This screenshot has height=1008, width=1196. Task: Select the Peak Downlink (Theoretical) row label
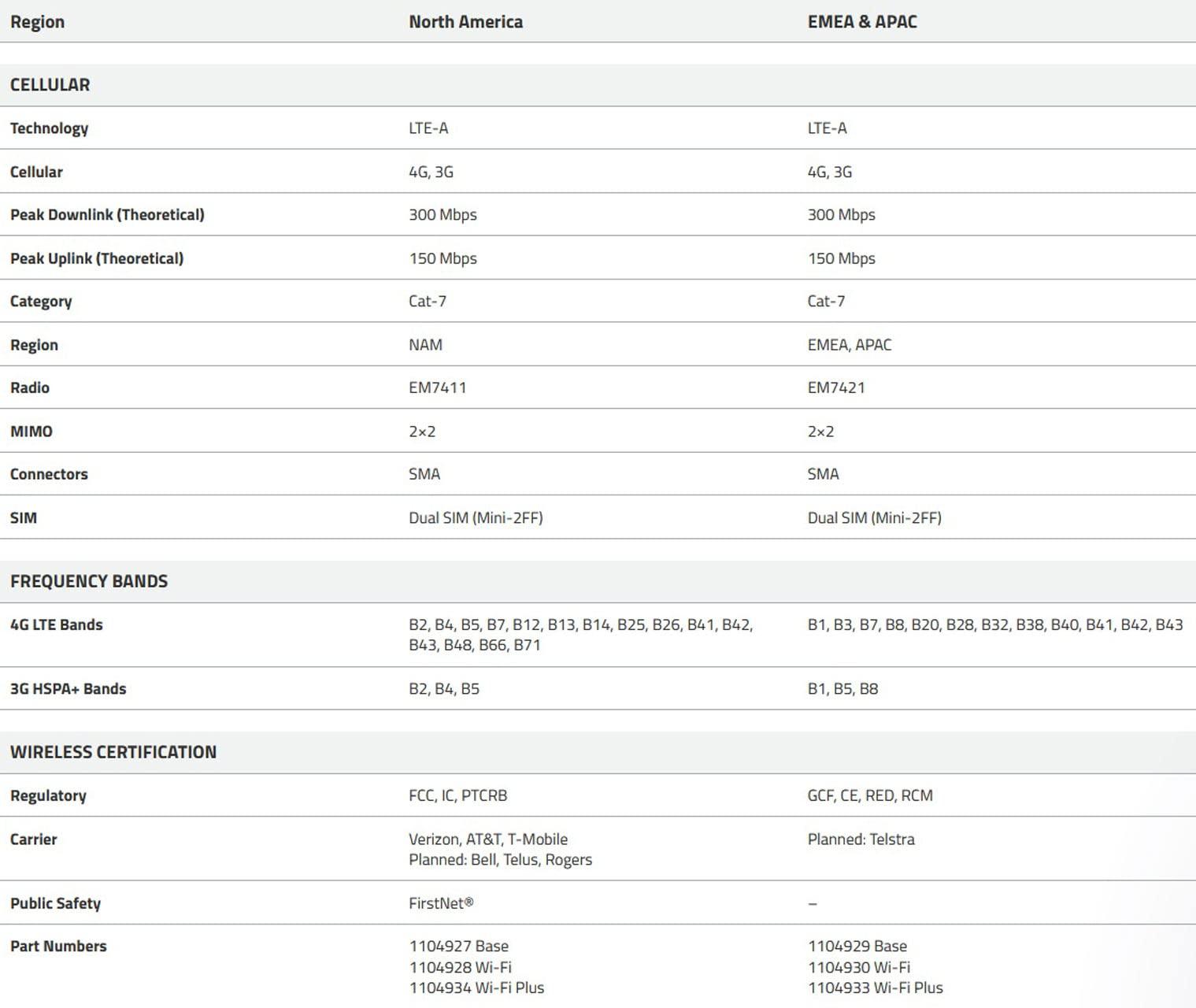click(x=107, y=215)
